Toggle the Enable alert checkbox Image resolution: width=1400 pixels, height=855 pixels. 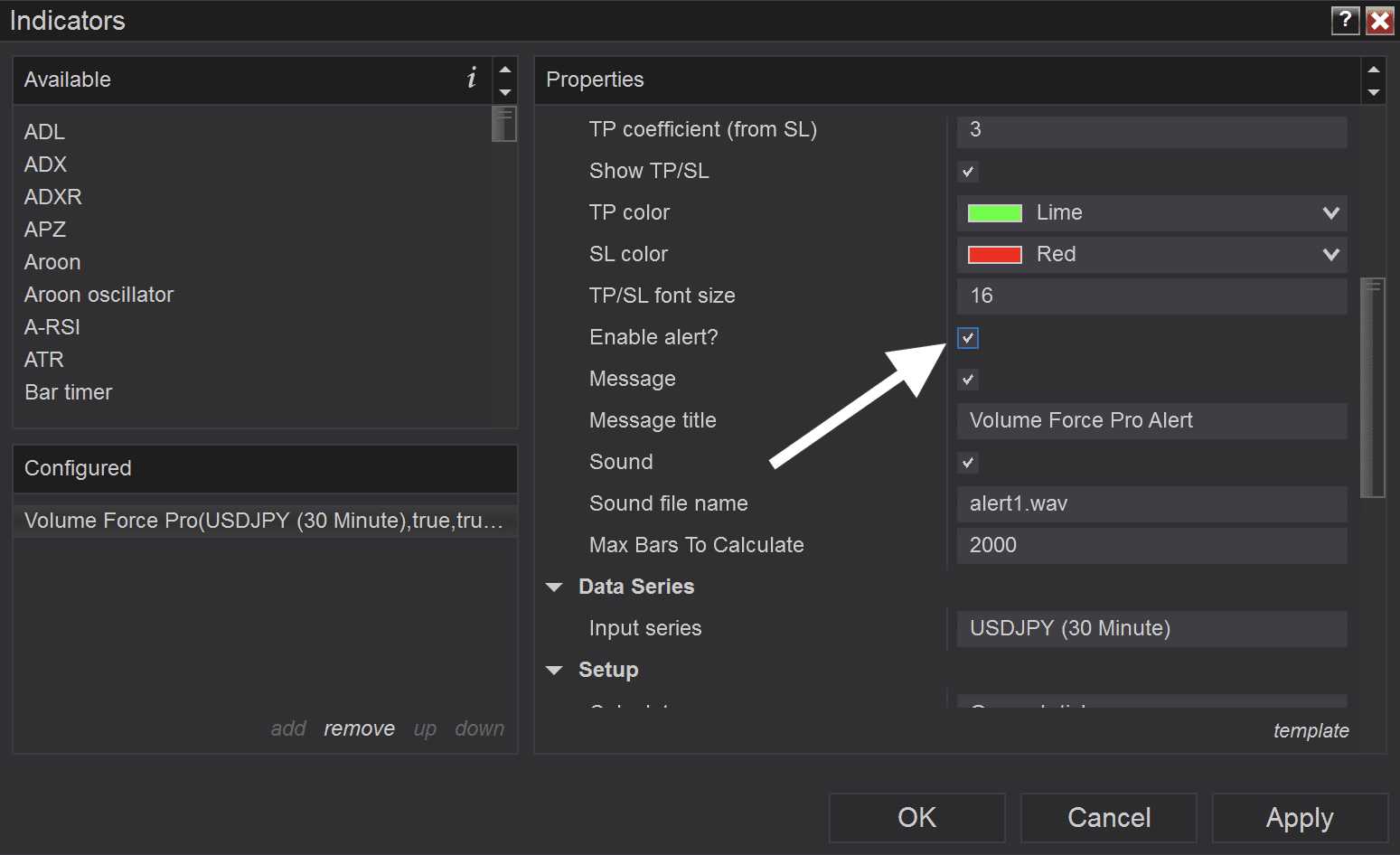point(968,338)
